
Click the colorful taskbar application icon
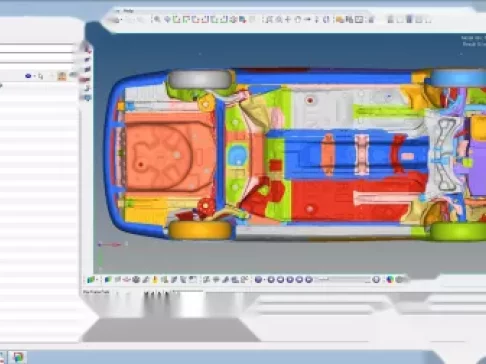(18, 357)
